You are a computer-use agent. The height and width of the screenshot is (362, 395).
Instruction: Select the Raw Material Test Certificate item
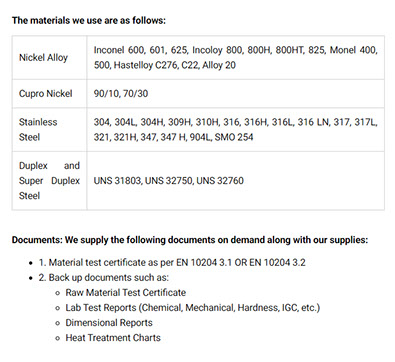(x=126, y=293)
